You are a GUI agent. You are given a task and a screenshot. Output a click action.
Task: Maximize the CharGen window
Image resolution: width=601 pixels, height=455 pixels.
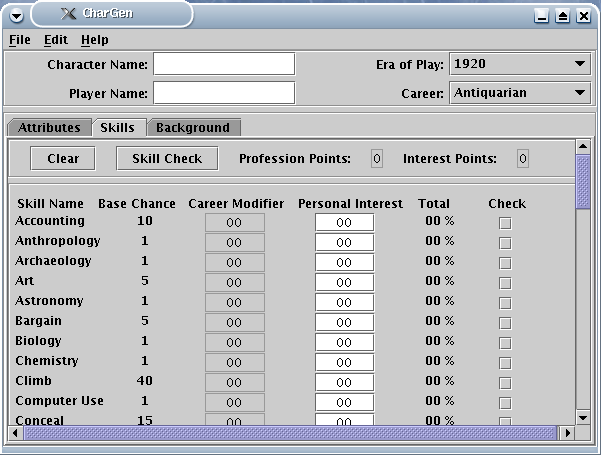coord(562,16)
